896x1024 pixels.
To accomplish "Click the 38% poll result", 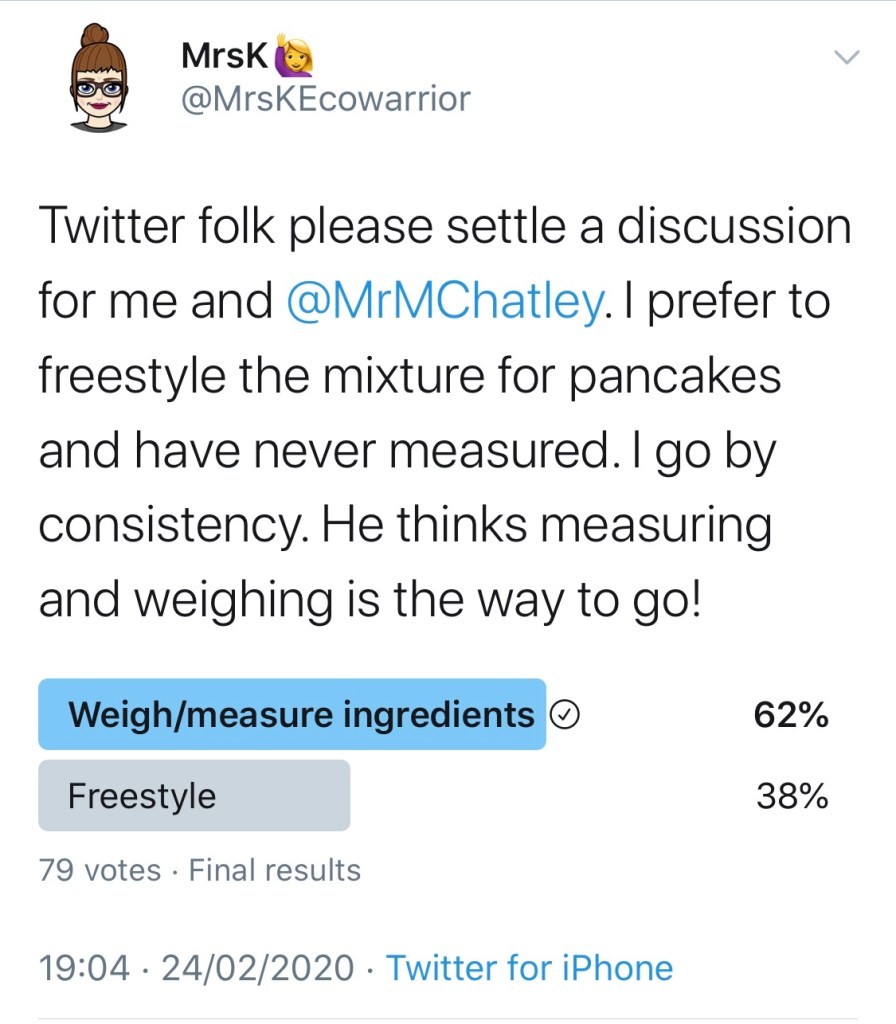I will click(791, 796).
